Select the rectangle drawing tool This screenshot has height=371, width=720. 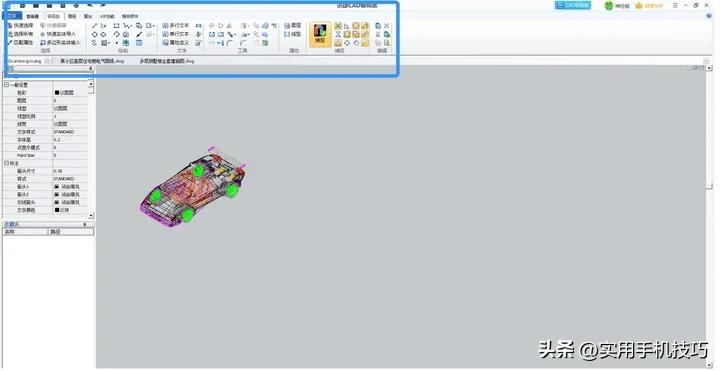(117, 26)
